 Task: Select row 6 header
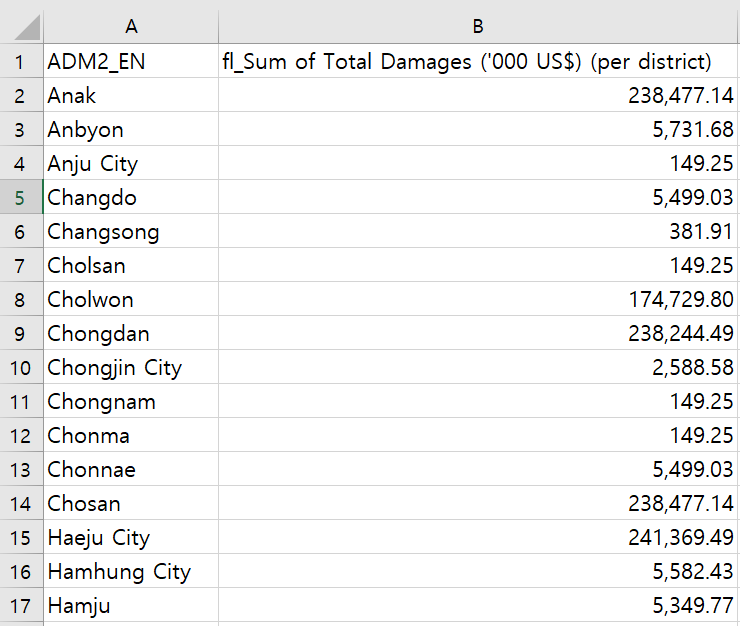point(21,231)
